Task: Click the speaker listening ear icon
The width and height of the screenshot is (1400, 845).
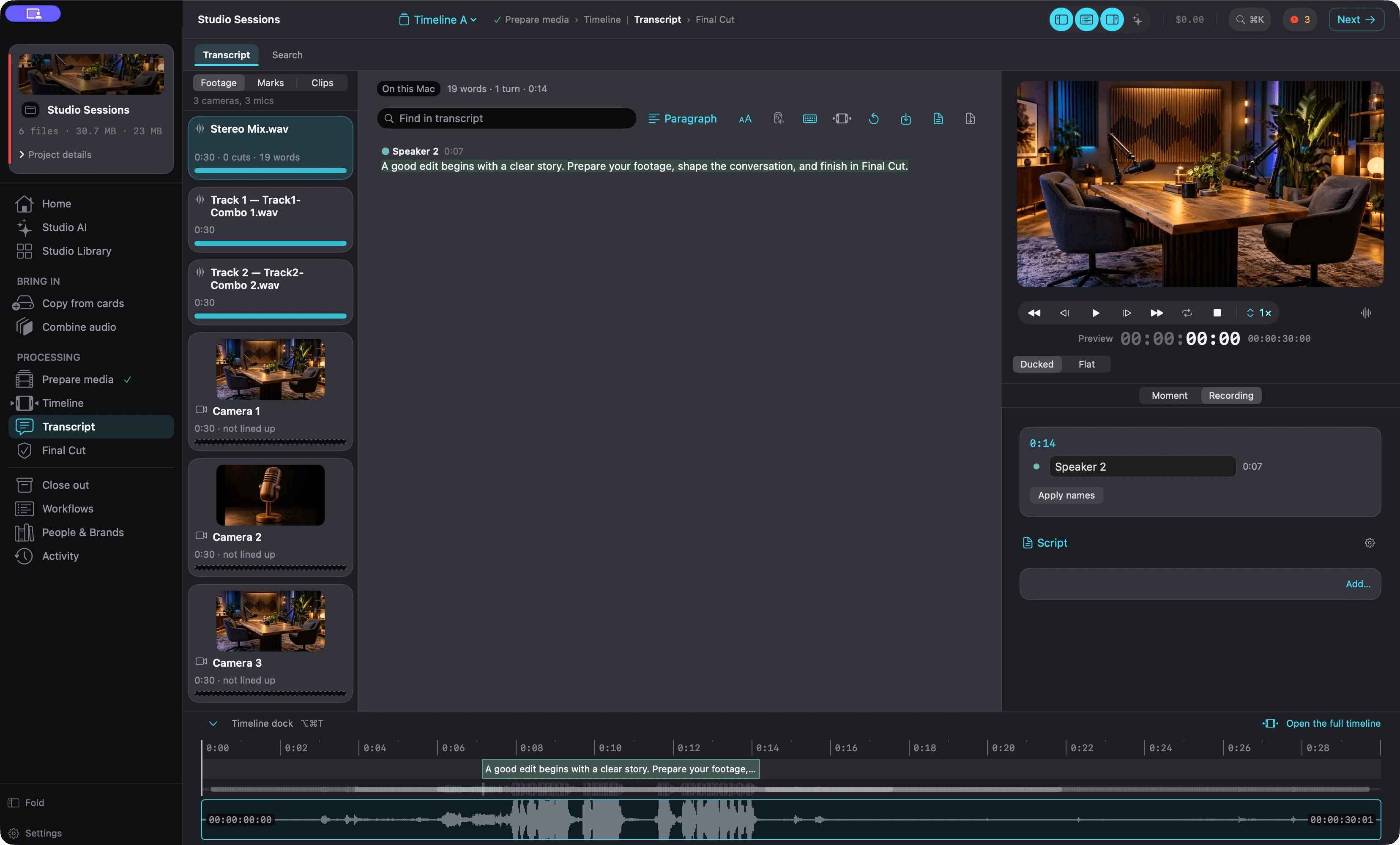Action: (778, 118)
